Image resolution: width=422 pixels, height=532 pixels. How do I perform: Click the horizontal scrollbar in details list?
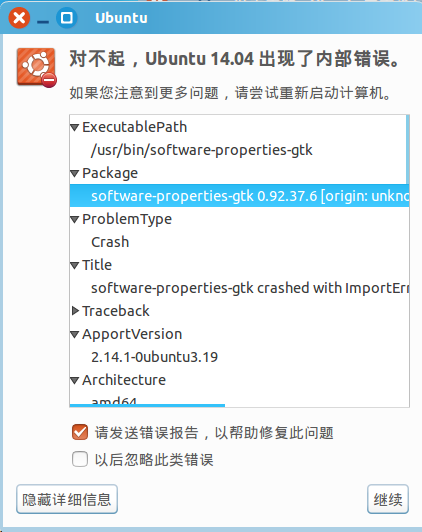click(147, 405)
